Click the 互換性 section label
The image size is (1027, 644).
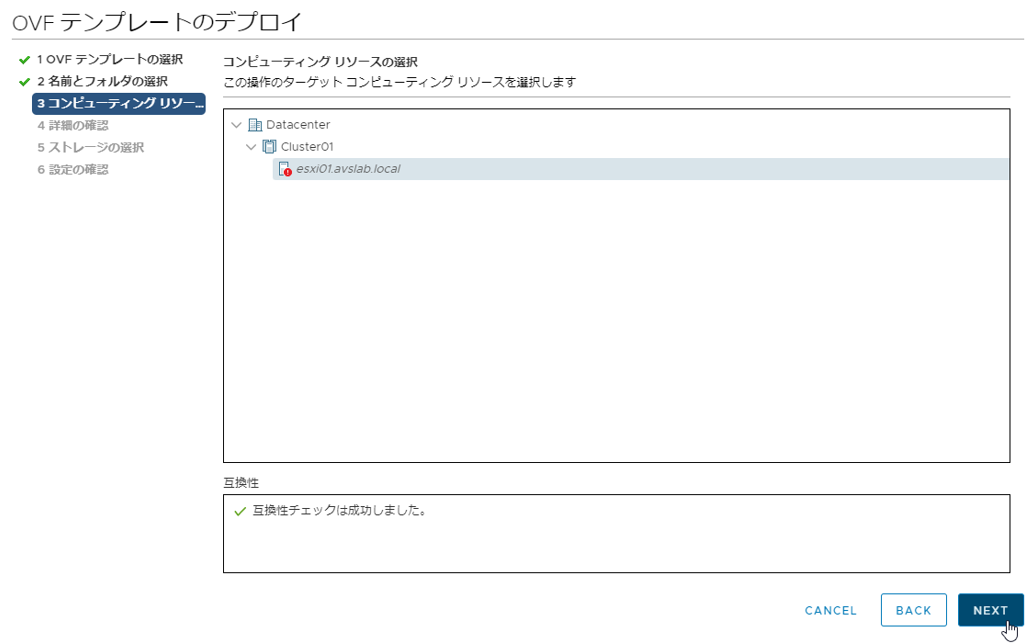coord(241,483)
